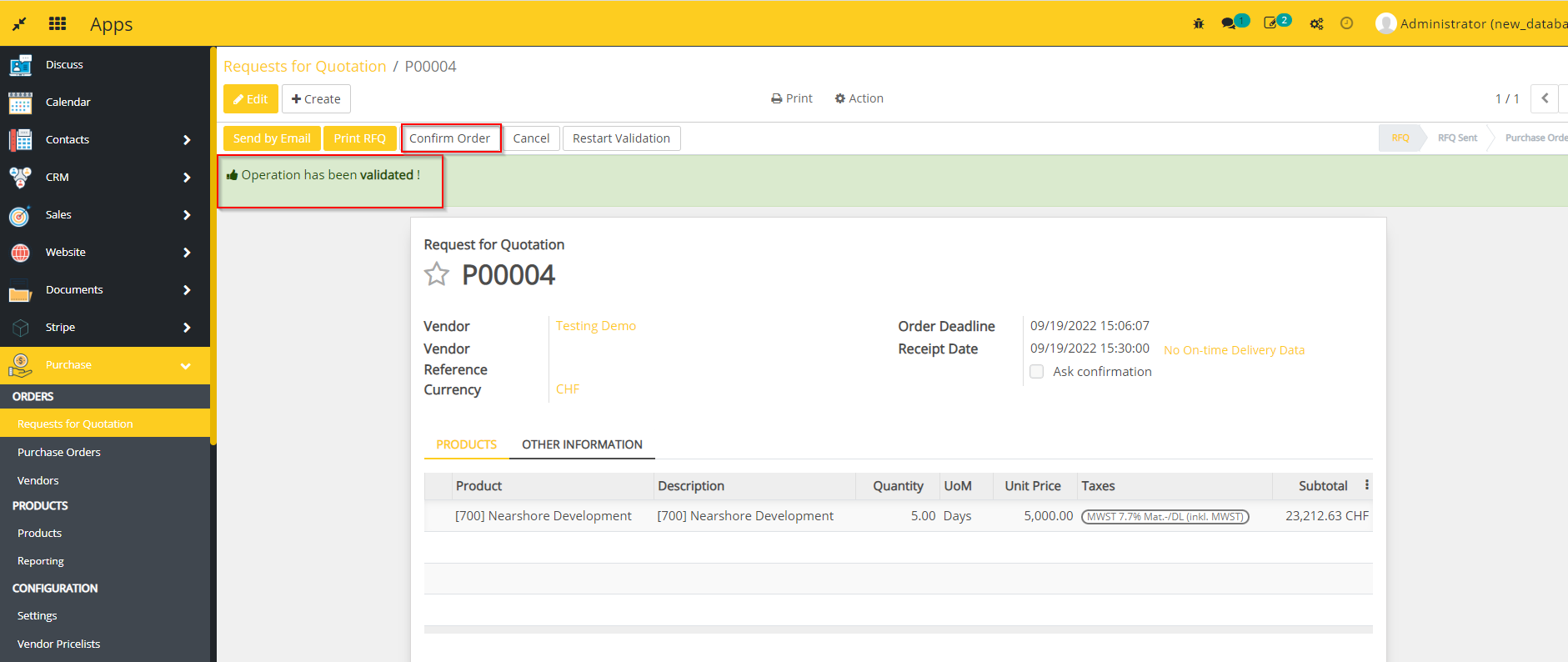Open Purchase Orders in the sidebar
Viewport: 1568px width, 662px height.
coord(59,452)
